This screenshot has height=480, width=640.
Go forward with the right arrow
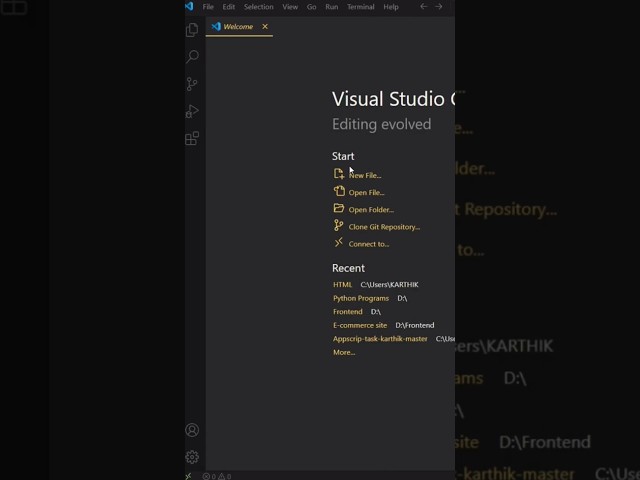438,6
